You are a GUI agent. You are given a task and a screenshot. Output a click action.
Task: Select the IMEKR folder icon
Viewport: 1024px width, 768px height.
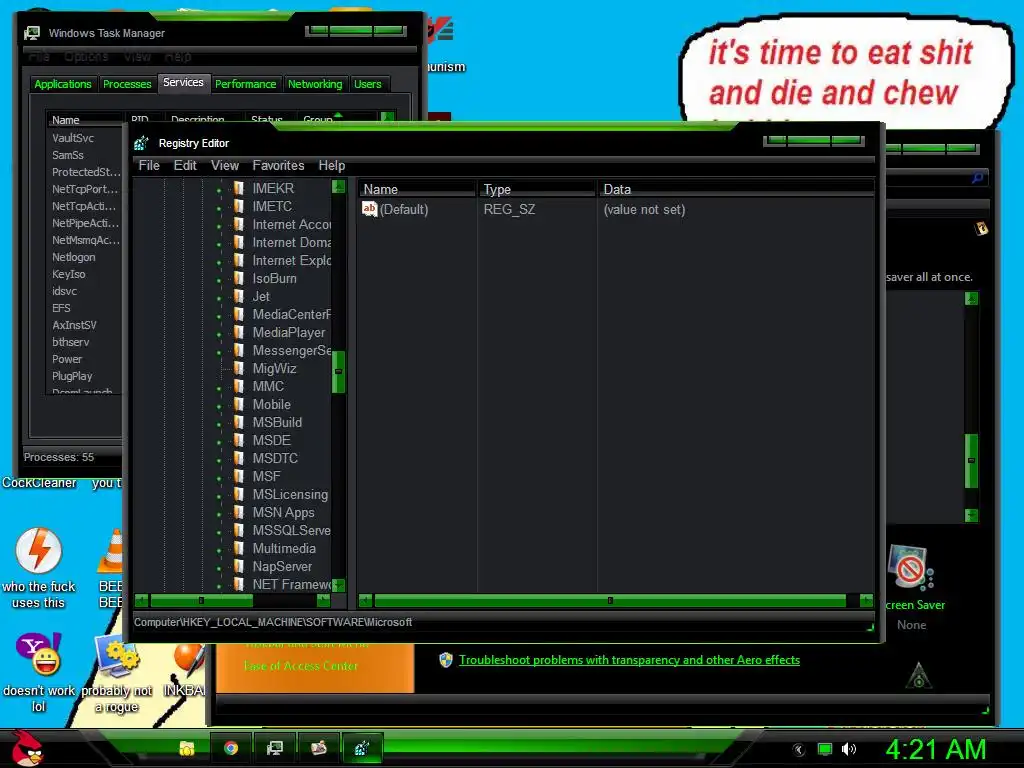[239, 188]
